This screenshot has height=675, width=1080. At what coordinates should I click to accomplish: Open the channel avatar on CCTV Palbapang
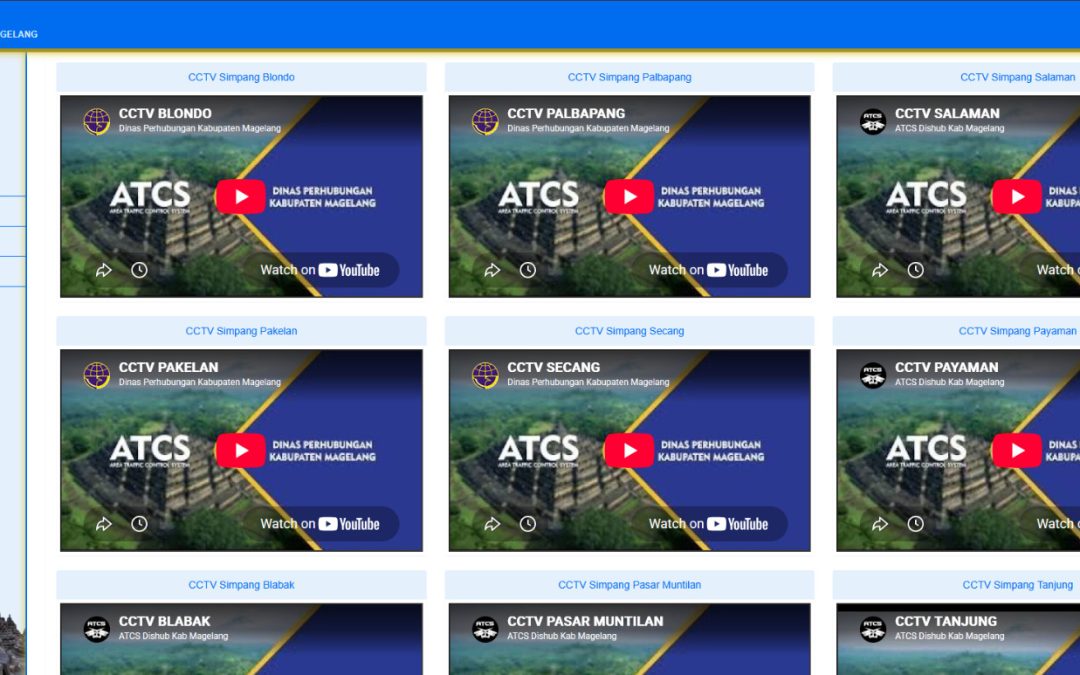point(485,121)
